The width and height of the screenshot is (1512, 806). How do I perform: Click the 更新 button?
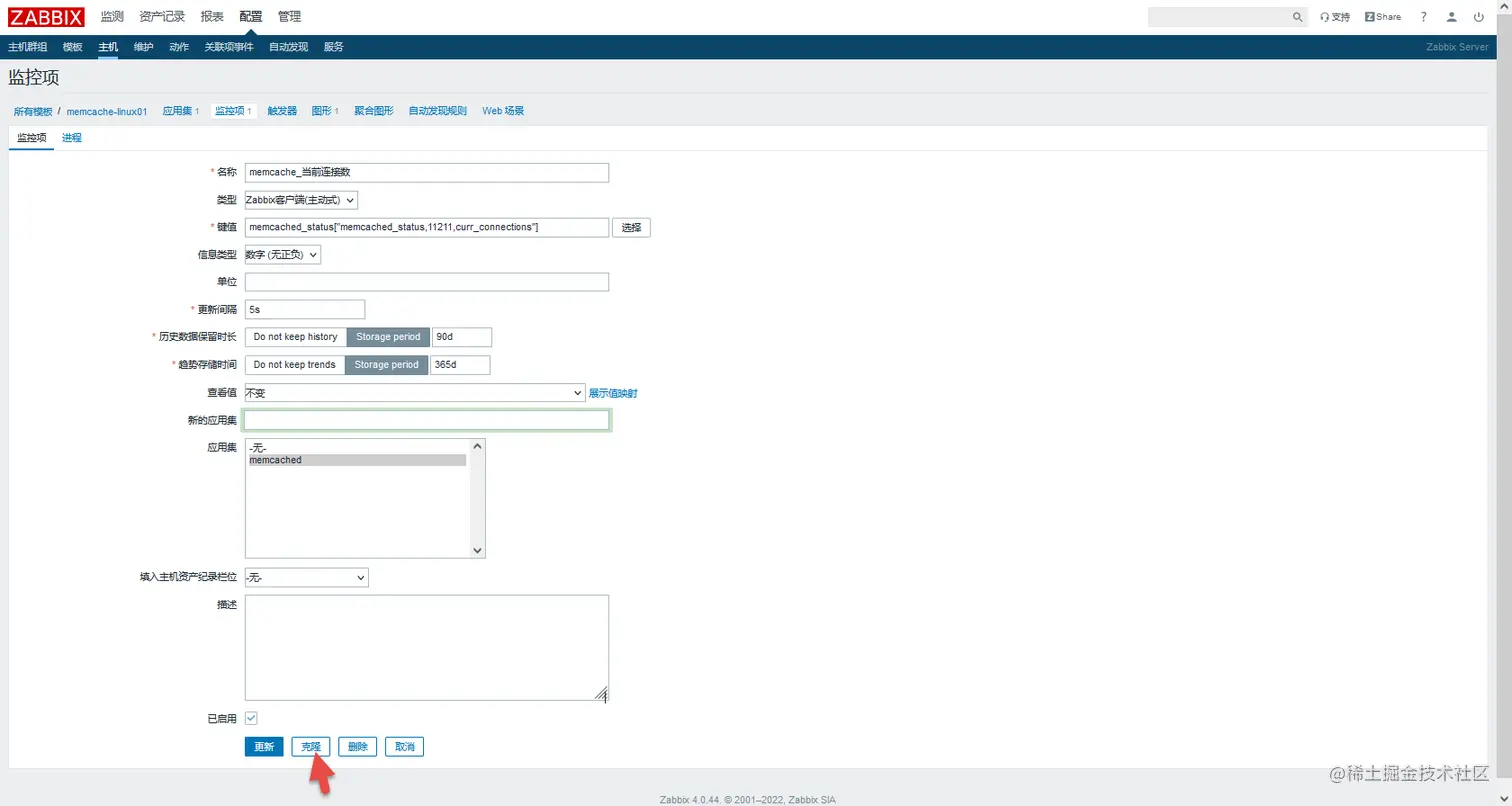(264, 747)
